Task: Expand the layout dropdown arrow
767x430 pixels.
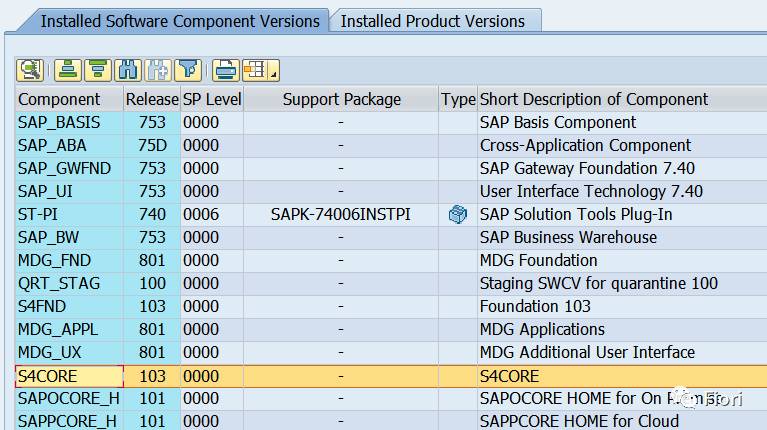Action: coord(274,70)
